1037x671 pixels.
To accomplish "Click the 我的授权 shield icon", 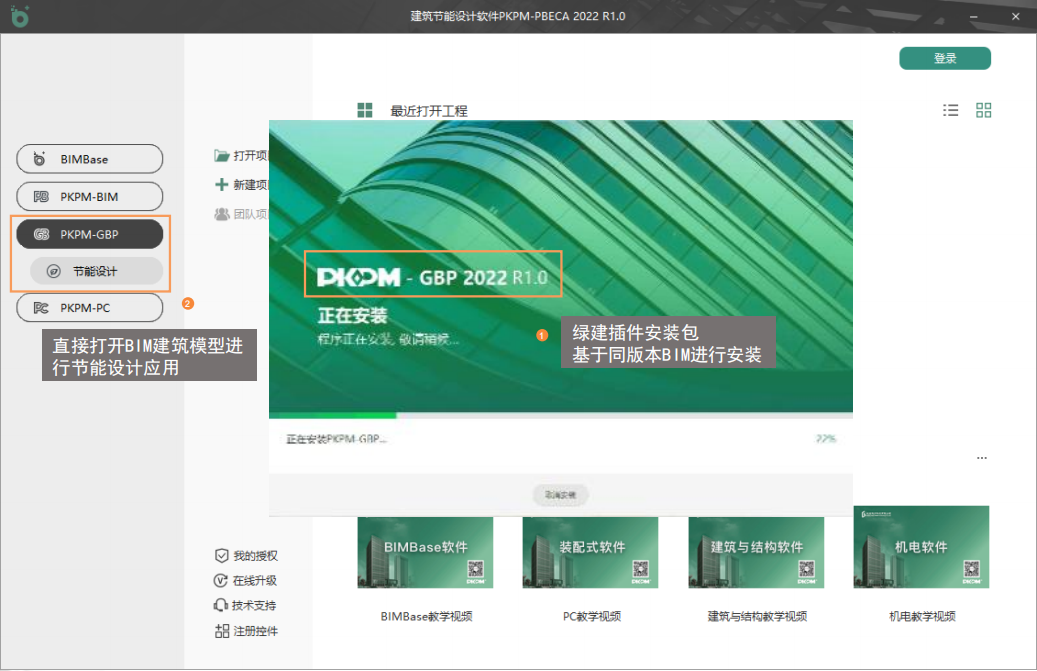I will coord(222,556).
